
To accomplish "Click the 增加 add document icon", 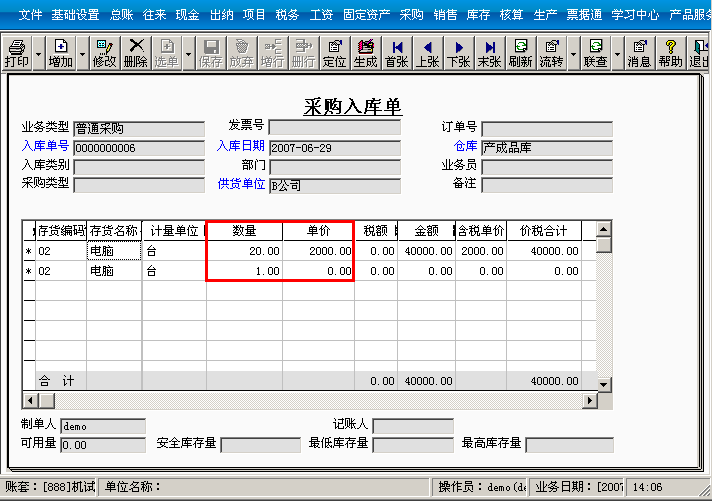I will coord(61,54).
